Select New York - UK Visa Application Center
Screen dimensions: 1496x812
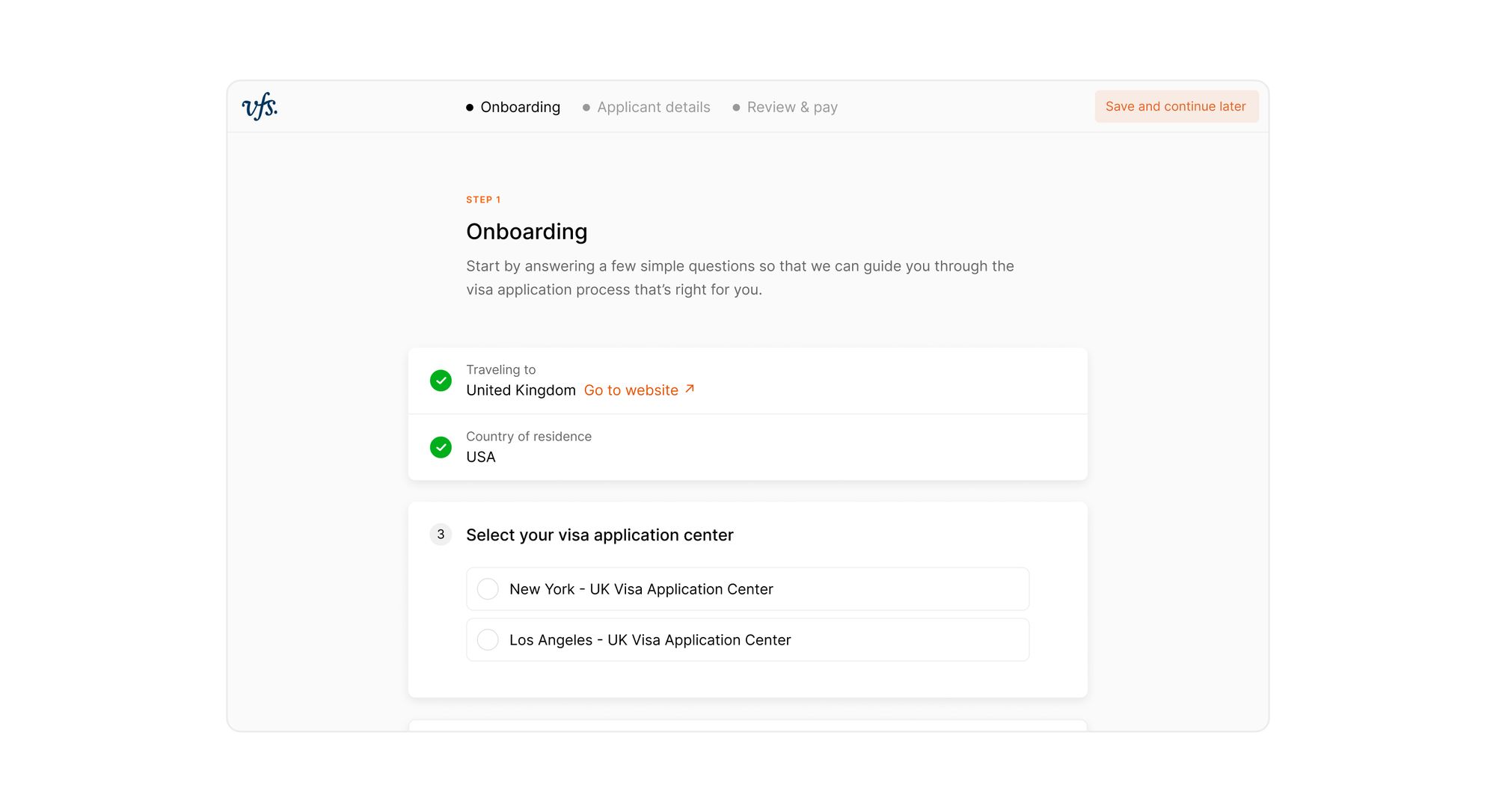747,589
